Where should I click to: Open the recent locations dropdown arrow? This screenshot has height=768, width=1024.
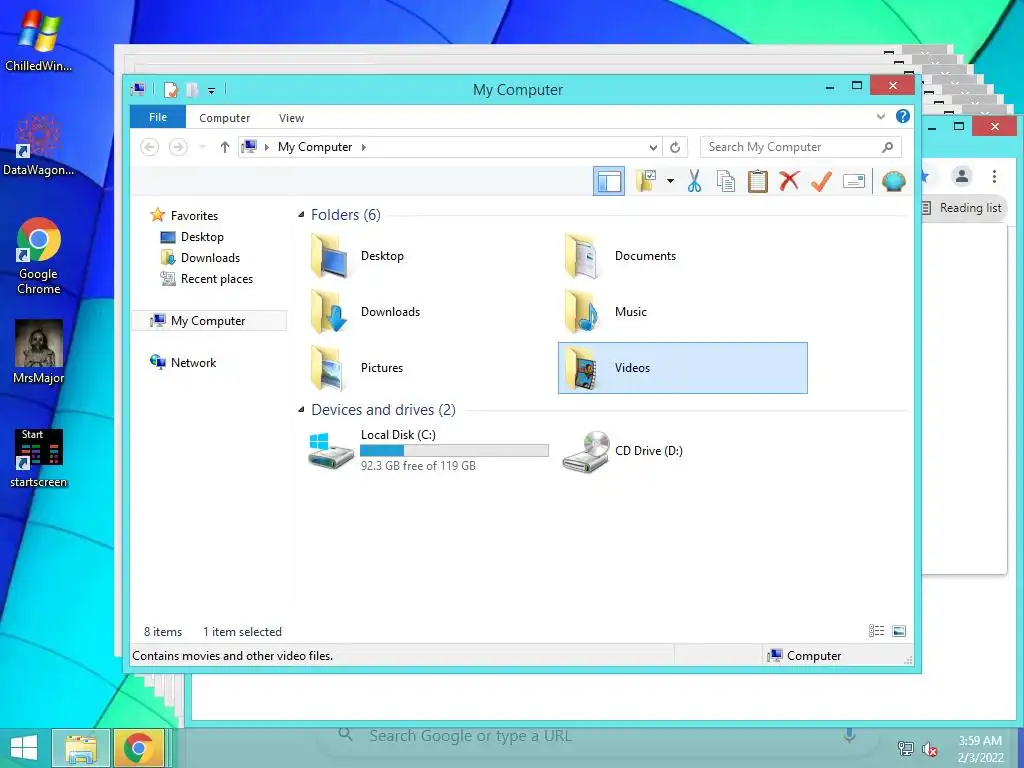(202, 147)
